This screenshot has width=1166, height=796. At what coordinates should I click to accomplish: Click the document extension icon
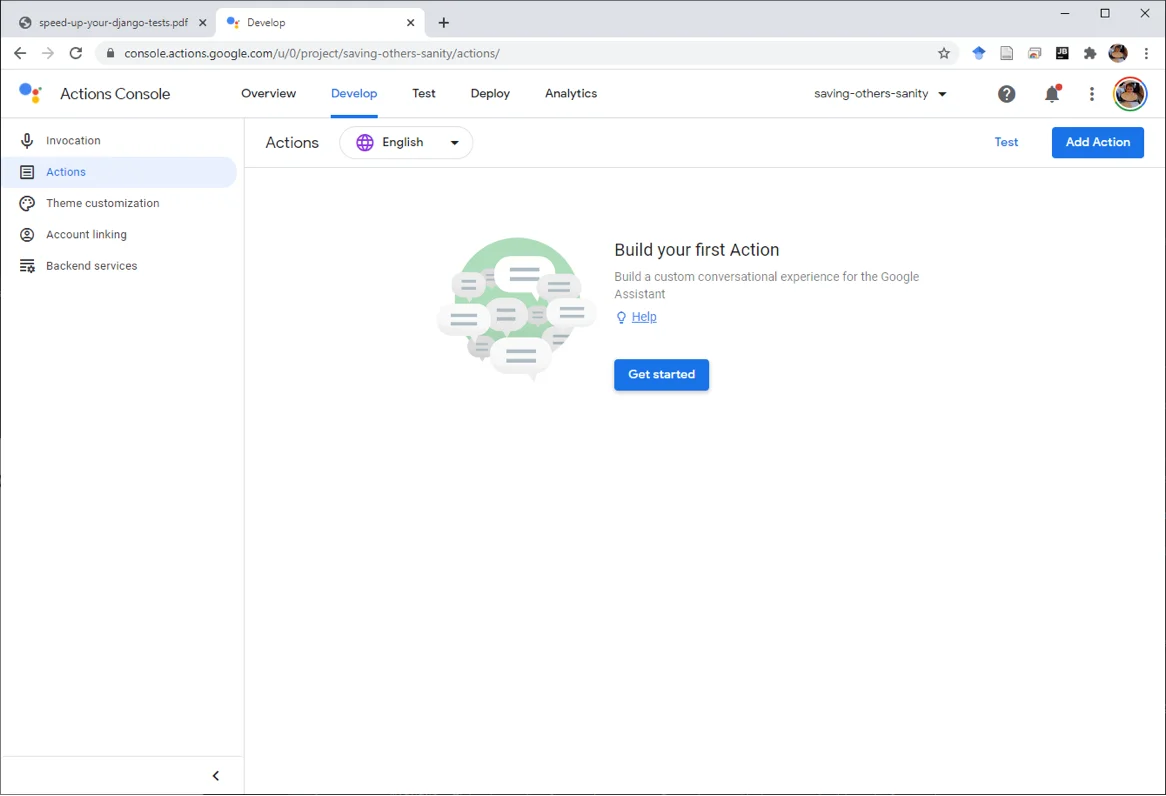[x=1006, y=53]
